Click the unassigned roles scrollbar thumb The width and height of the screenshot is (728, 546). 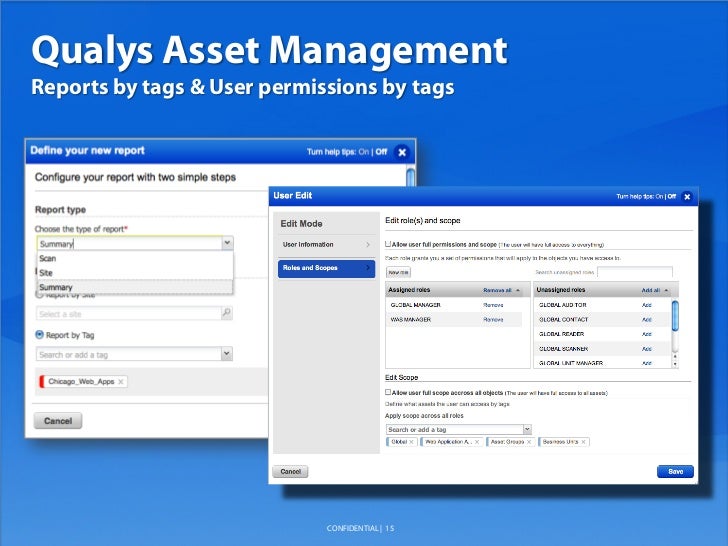pos(675,316)
